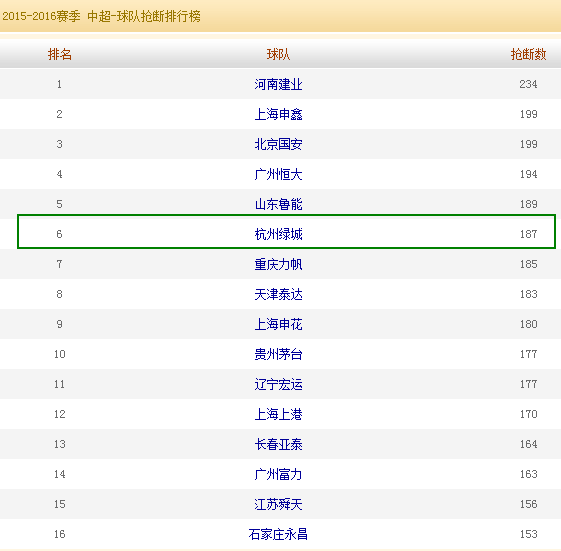Viewport: 561px width, 551px height.
Task: Open the 长春亚泰 team link
Action: pyautogui.click(x=278, y=444)
